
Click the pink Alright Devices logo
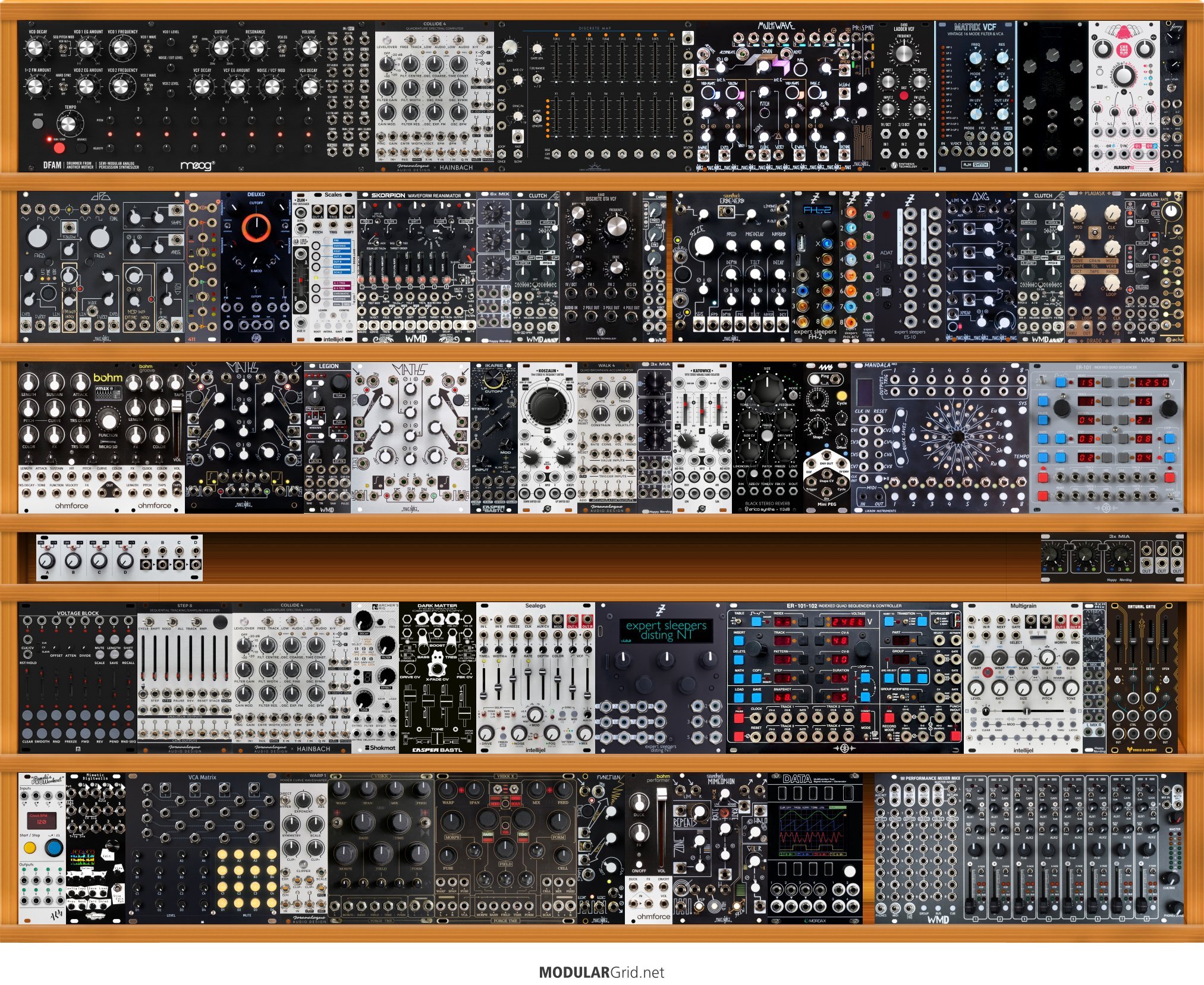click(x=1123, y=32)
